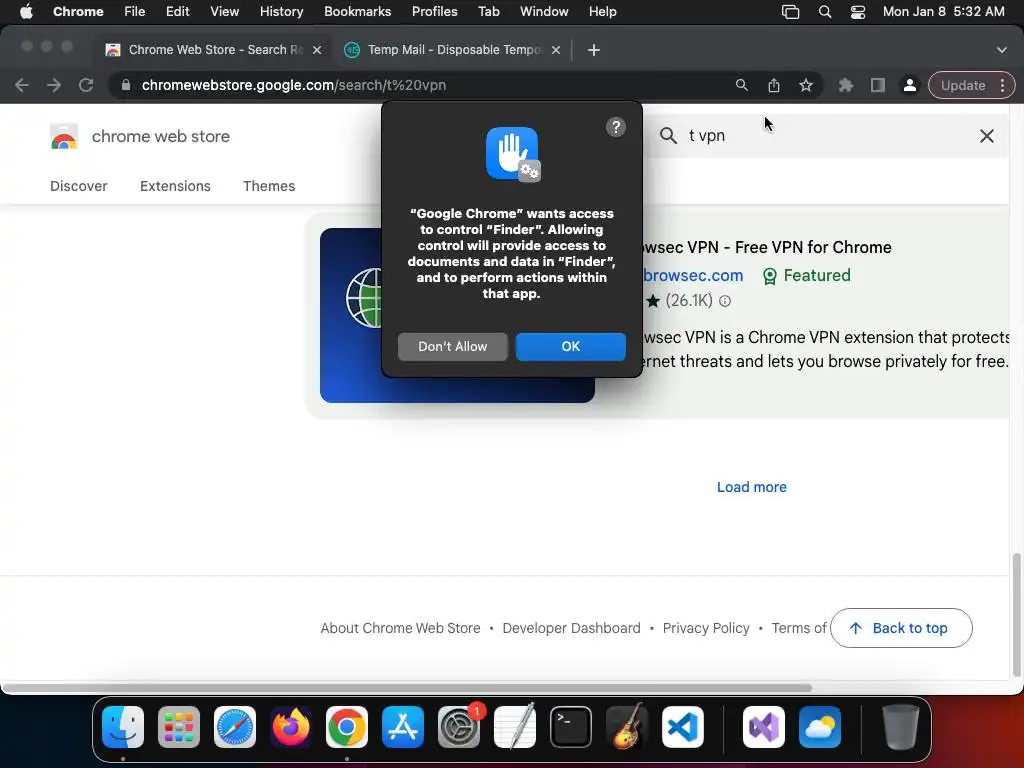
Task: Open the Extensions section
Action: tap(175, 186)
